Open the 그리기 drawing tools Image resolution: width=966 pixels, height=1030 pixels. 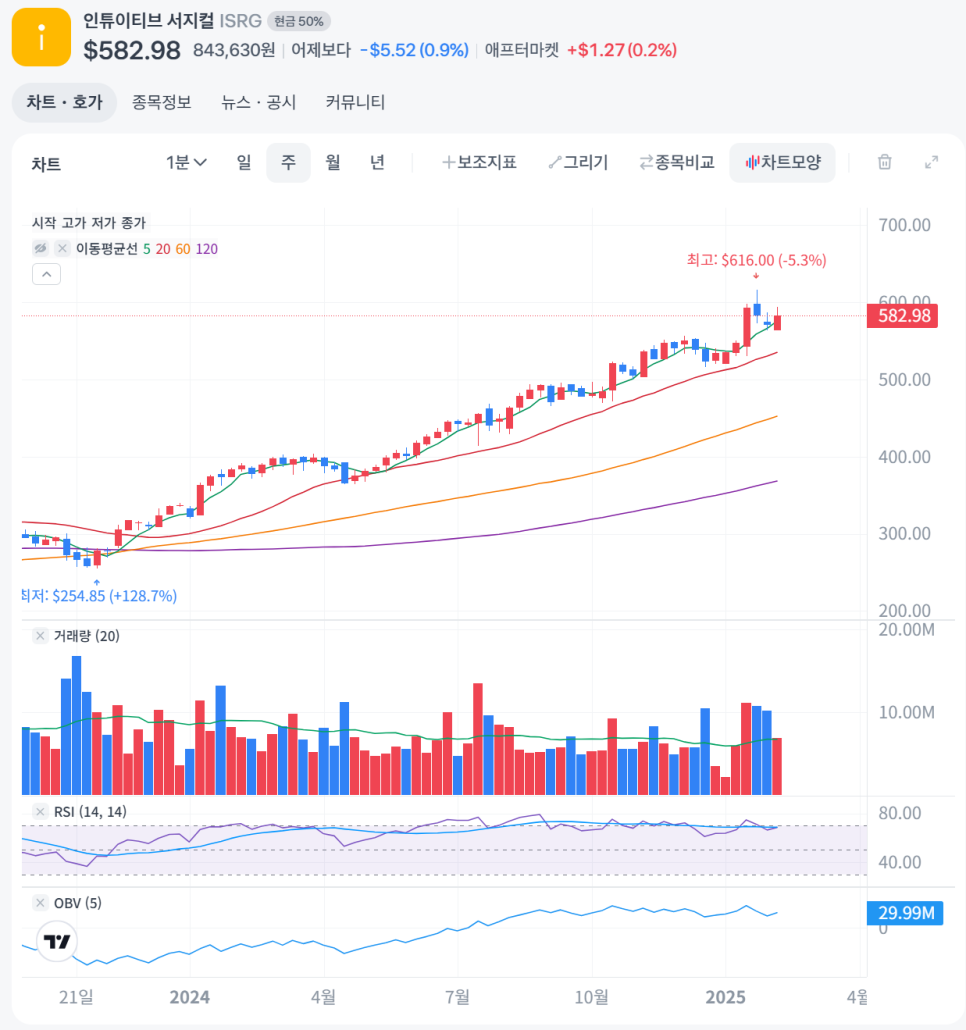[x=579, y=162]
